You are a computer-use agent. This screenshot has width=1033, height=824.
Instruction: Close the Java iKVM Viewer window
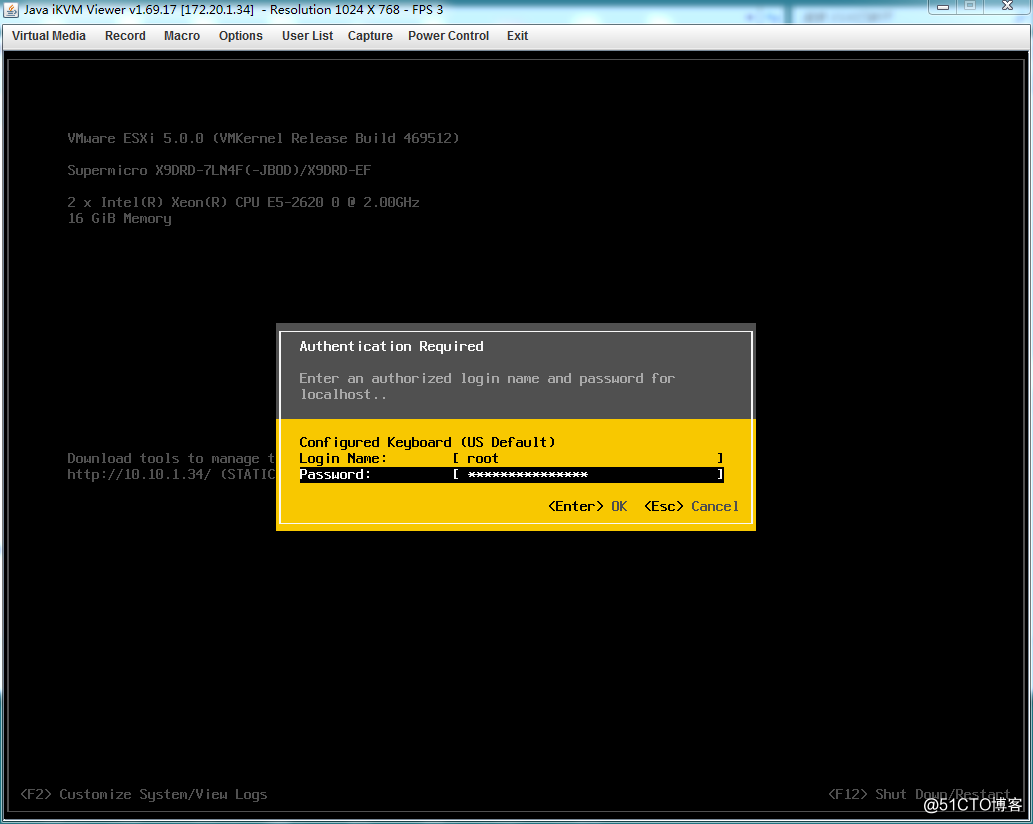(1007, 7)
